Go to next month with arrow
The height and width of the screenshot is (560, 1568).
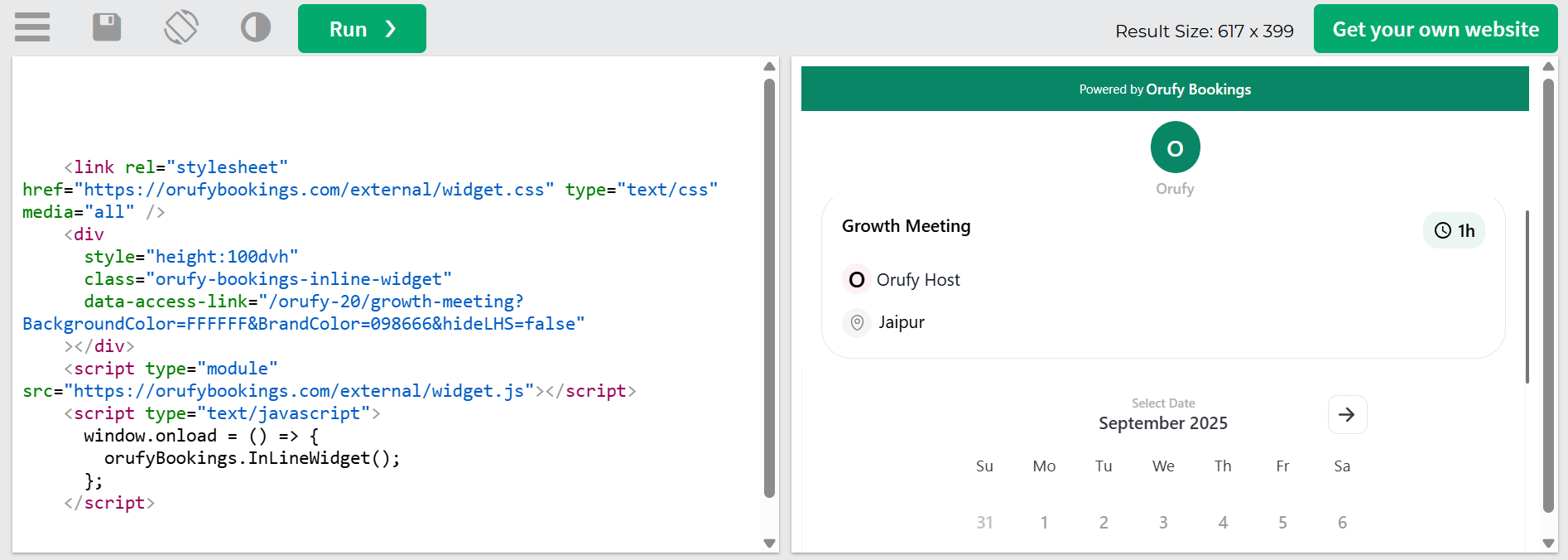click(1347, 414)
